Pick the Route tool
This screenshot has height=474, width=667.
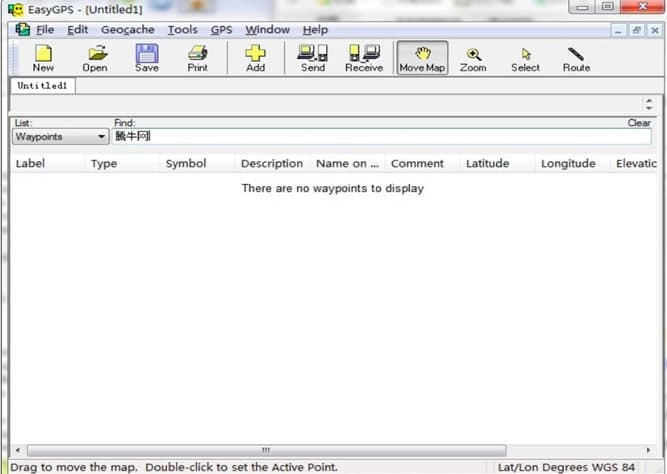tap(576, 58)
